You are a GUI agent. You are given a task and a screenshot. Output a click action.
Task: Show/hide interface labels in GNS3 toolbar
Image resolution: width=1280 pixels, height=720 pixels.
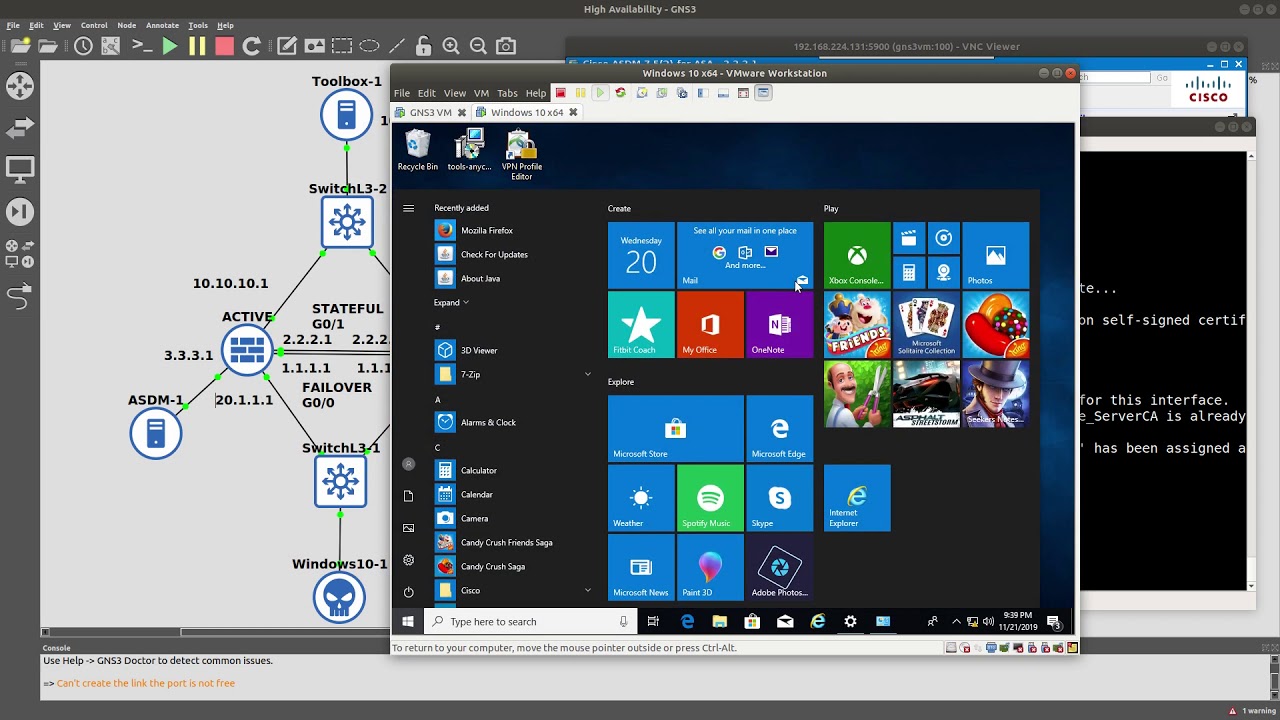110,46
